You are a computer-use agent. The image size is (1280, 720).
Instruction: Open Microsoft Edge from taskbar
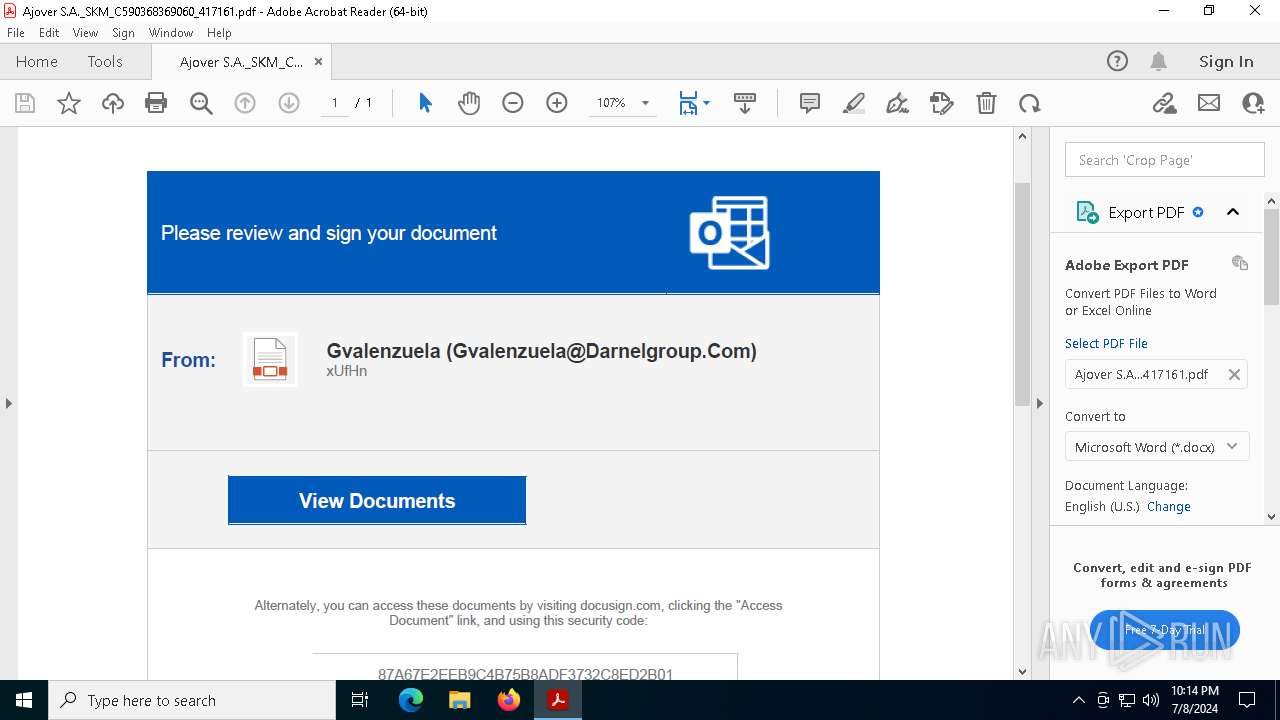tap(411, 700)
